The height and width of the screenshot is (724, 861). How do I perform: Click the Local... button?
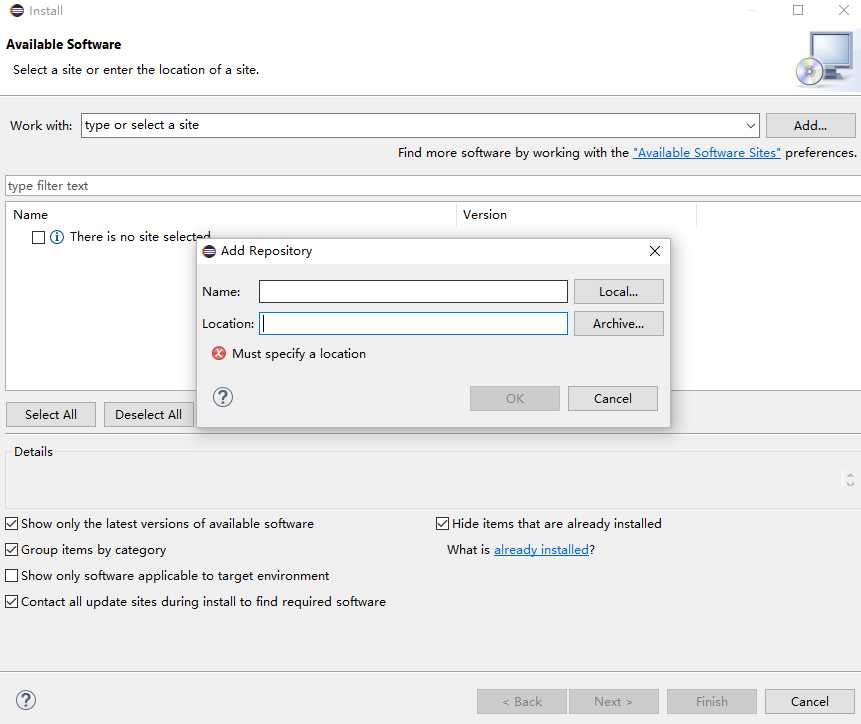tap(618, 291)
